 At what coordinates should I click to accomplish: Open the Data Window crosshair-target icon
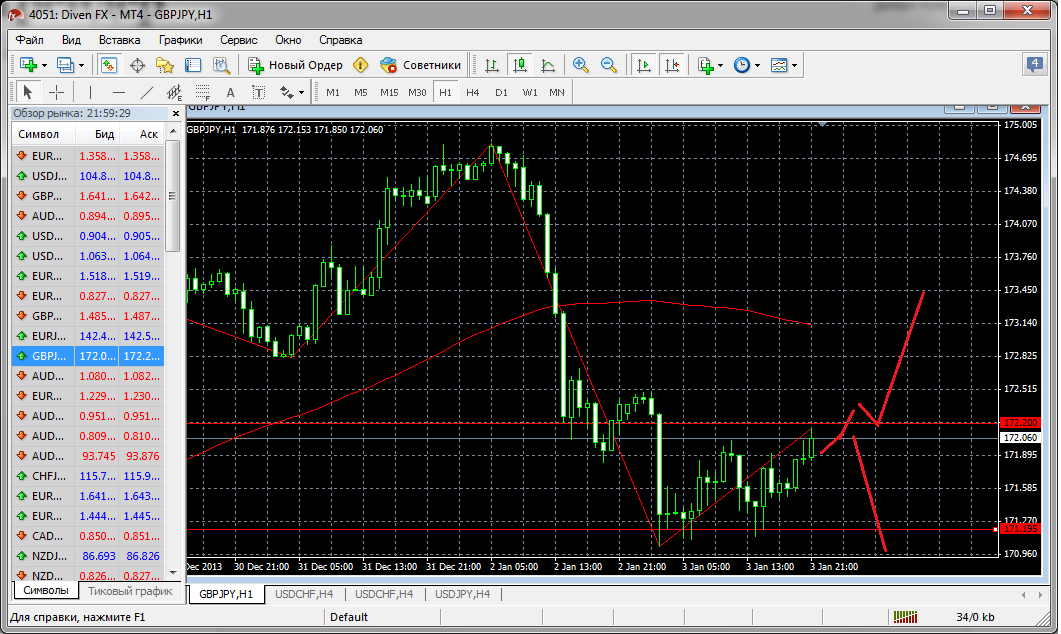click(137, 65)
